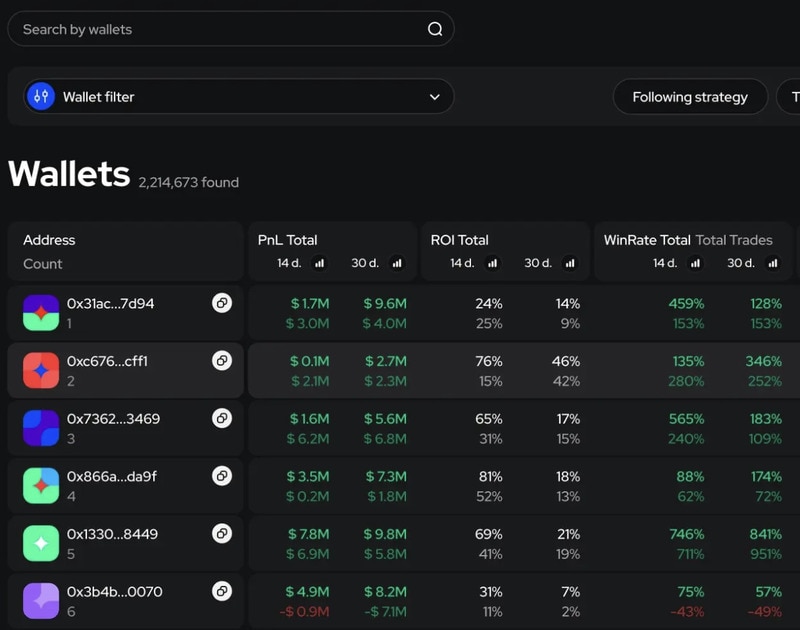This screenshot has height=630, width=800.
Task: Click the search magnifier icon
Action: click(435, 29)
